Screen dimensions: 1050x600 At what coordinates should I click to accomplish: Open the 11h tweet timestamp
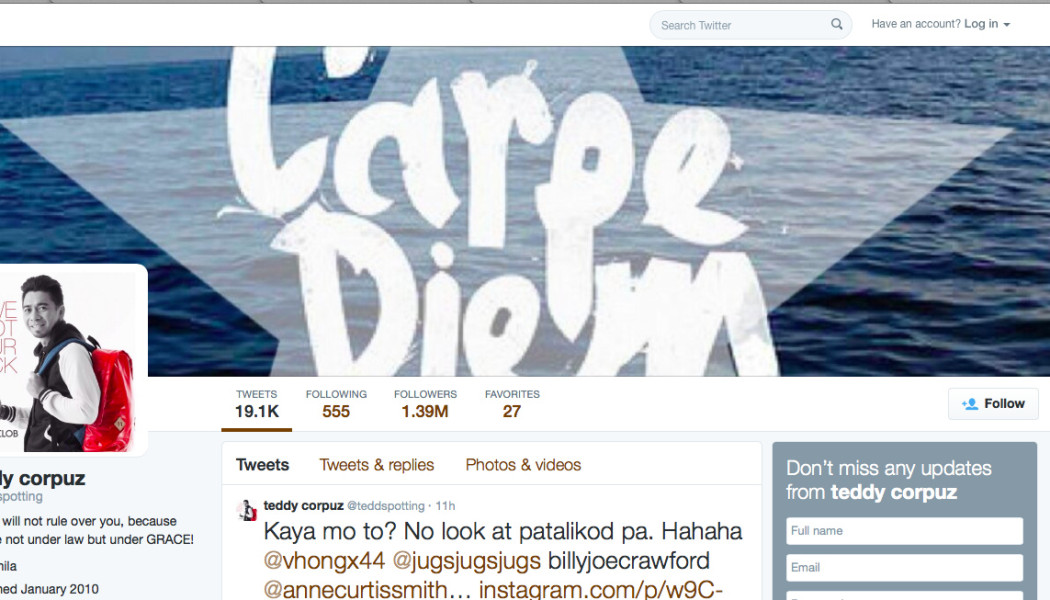click(x=445, y=506)
